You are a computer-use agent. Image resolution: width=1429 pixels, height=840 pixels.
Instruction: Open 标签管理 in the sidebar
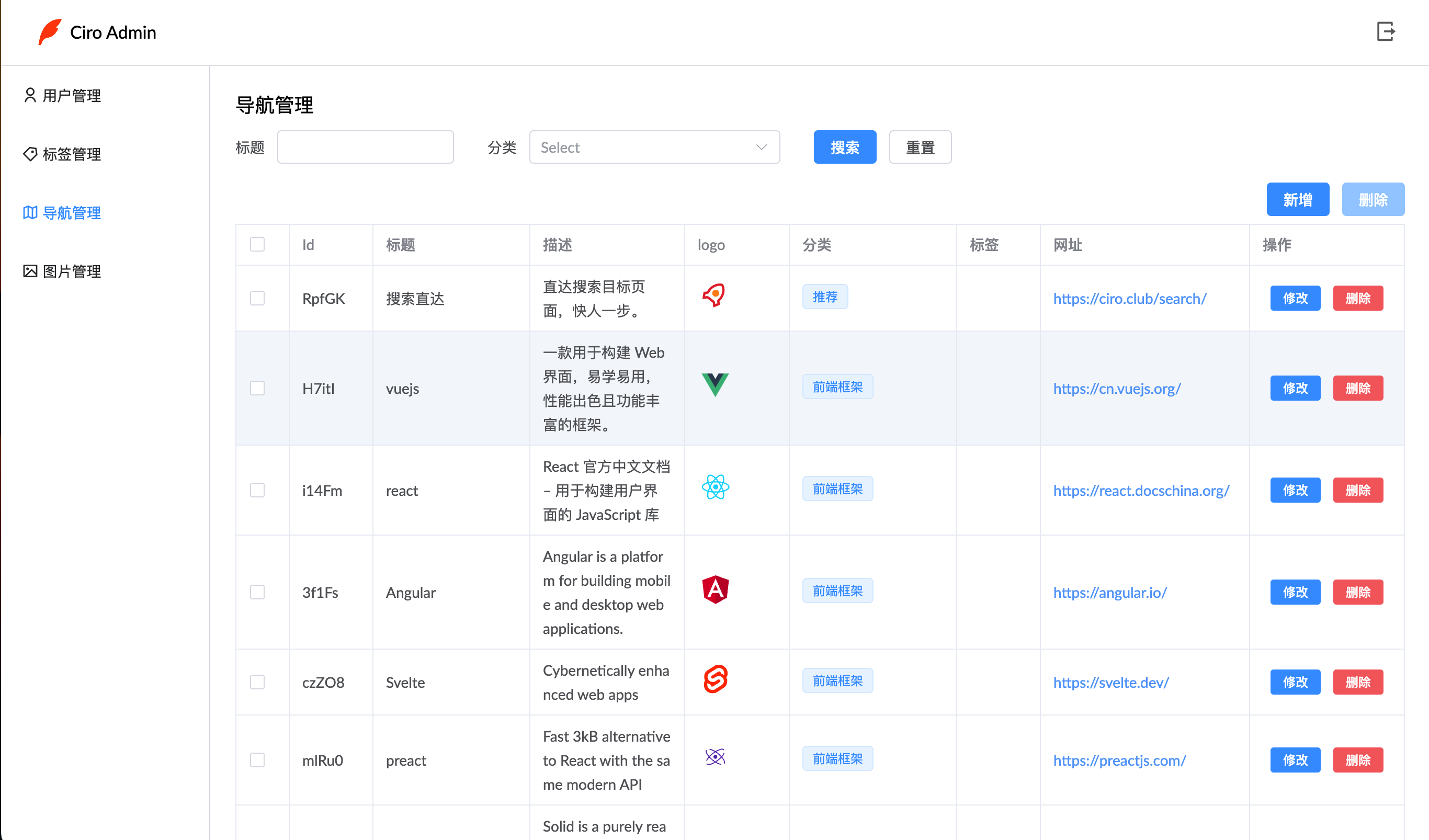click(x=62, y=154)
